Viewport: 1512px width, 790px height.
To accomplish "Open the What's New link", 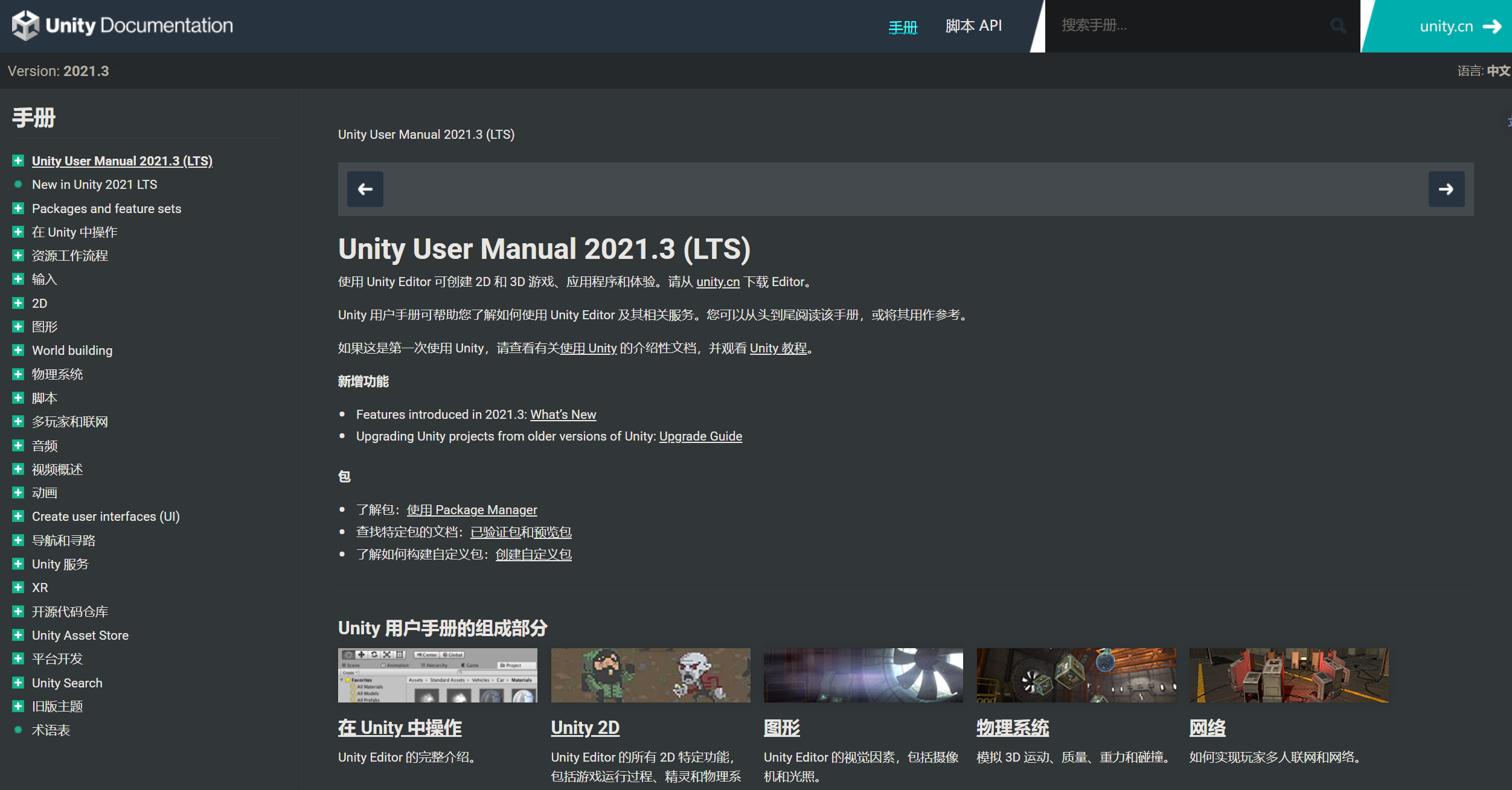I will coord(563,415).
